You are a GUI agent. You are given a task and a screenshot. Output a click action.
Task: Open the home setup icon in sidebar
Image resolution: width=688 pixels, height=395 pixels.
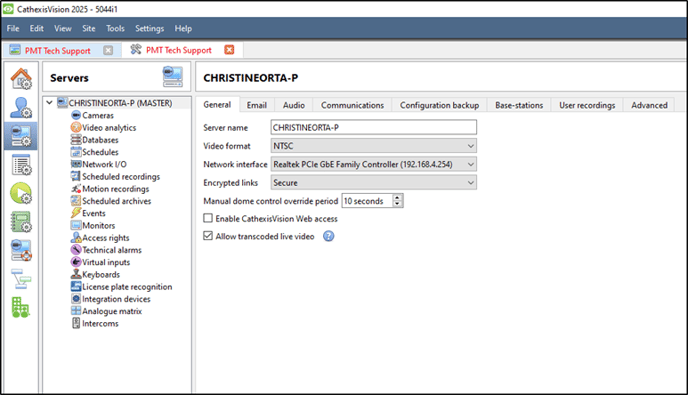click(21, 79)
